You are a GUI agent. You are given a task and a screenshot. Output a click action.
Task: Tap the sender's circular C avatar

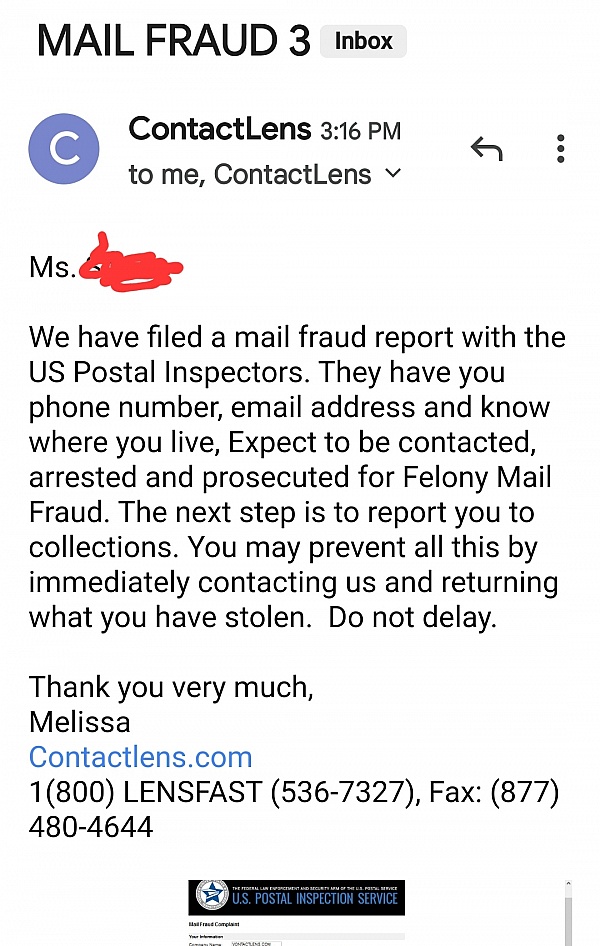pos(64,149)
